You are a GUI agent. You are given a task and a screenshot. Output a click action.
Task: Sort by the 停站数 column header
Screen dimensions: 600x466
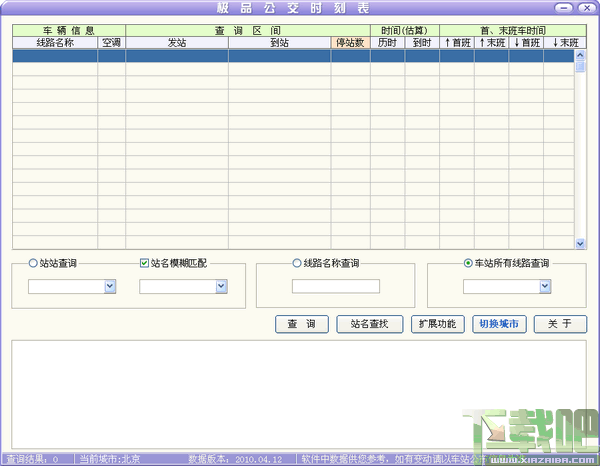(x=350, y=42)
